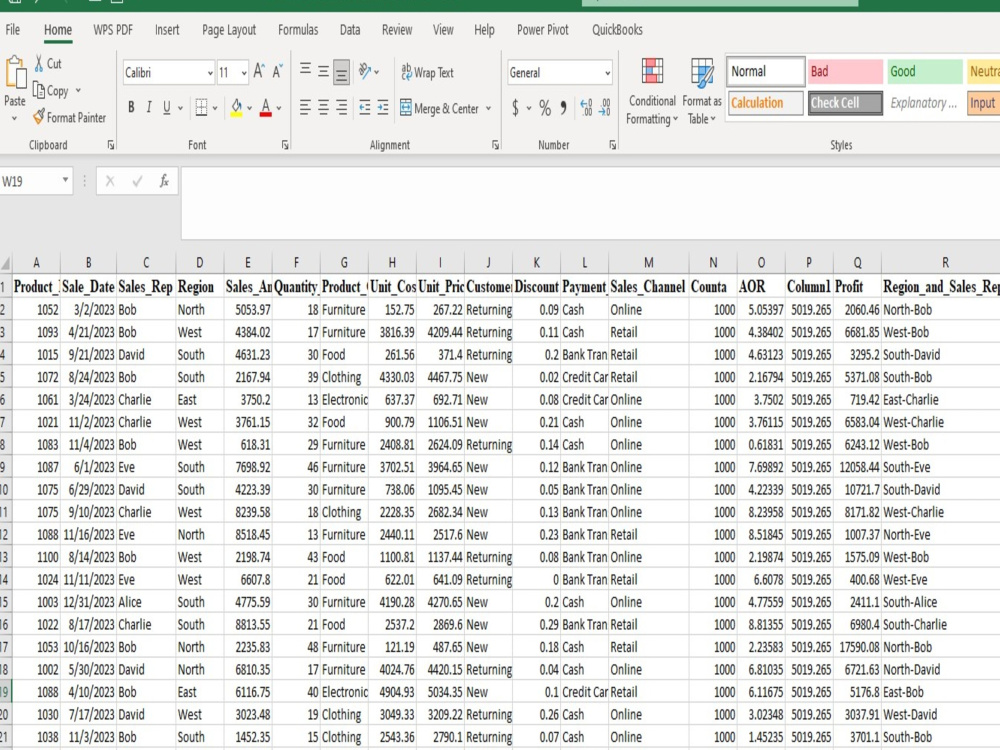Viewport: 1000px width, 750px height.
Task: Align text right icon
Action: pyautogui.click(x=341, y=107)
